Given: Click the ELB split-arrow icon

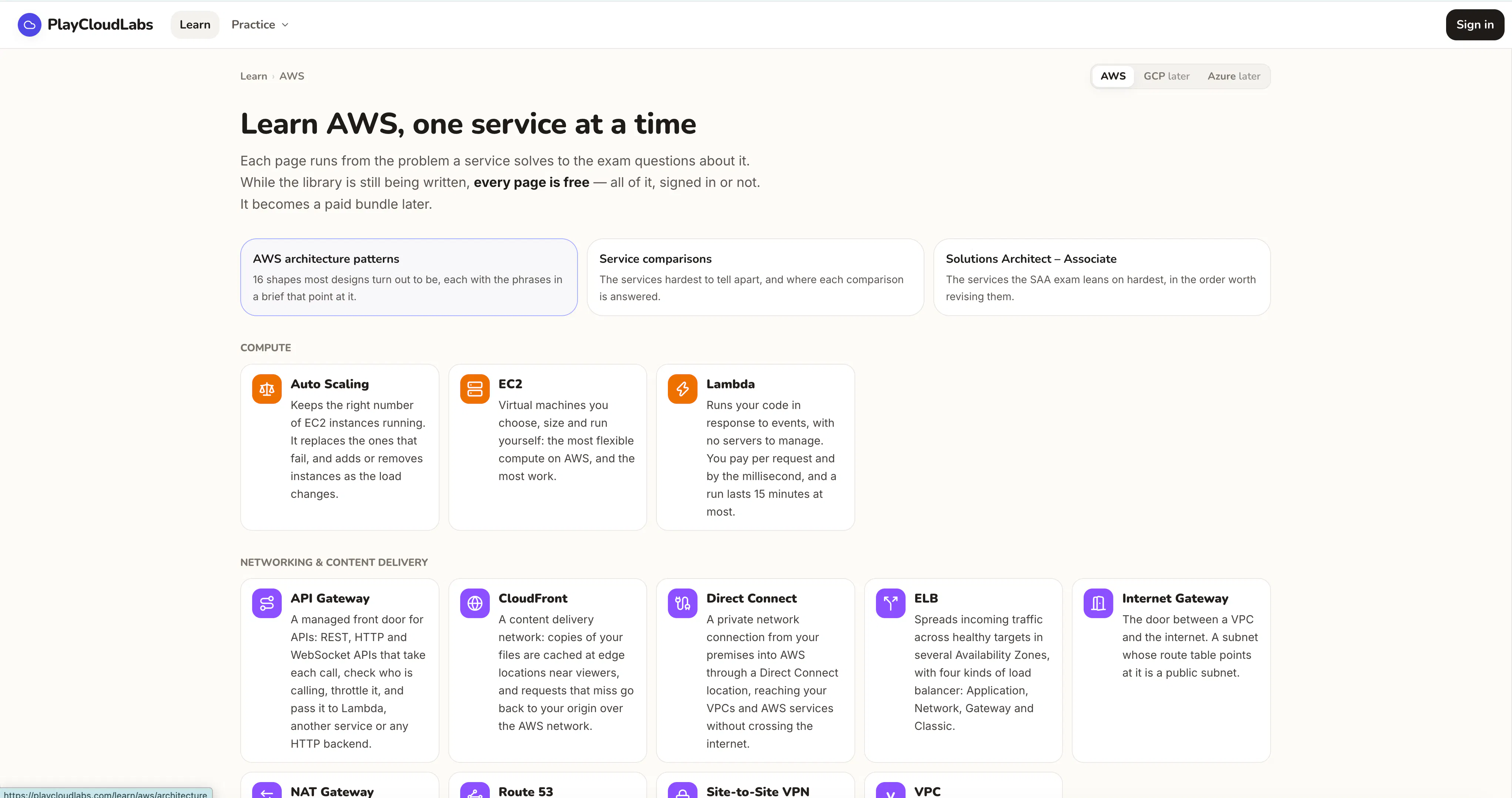Looking at the screenshot, I should pyautogui.click(x=890, y=603).
